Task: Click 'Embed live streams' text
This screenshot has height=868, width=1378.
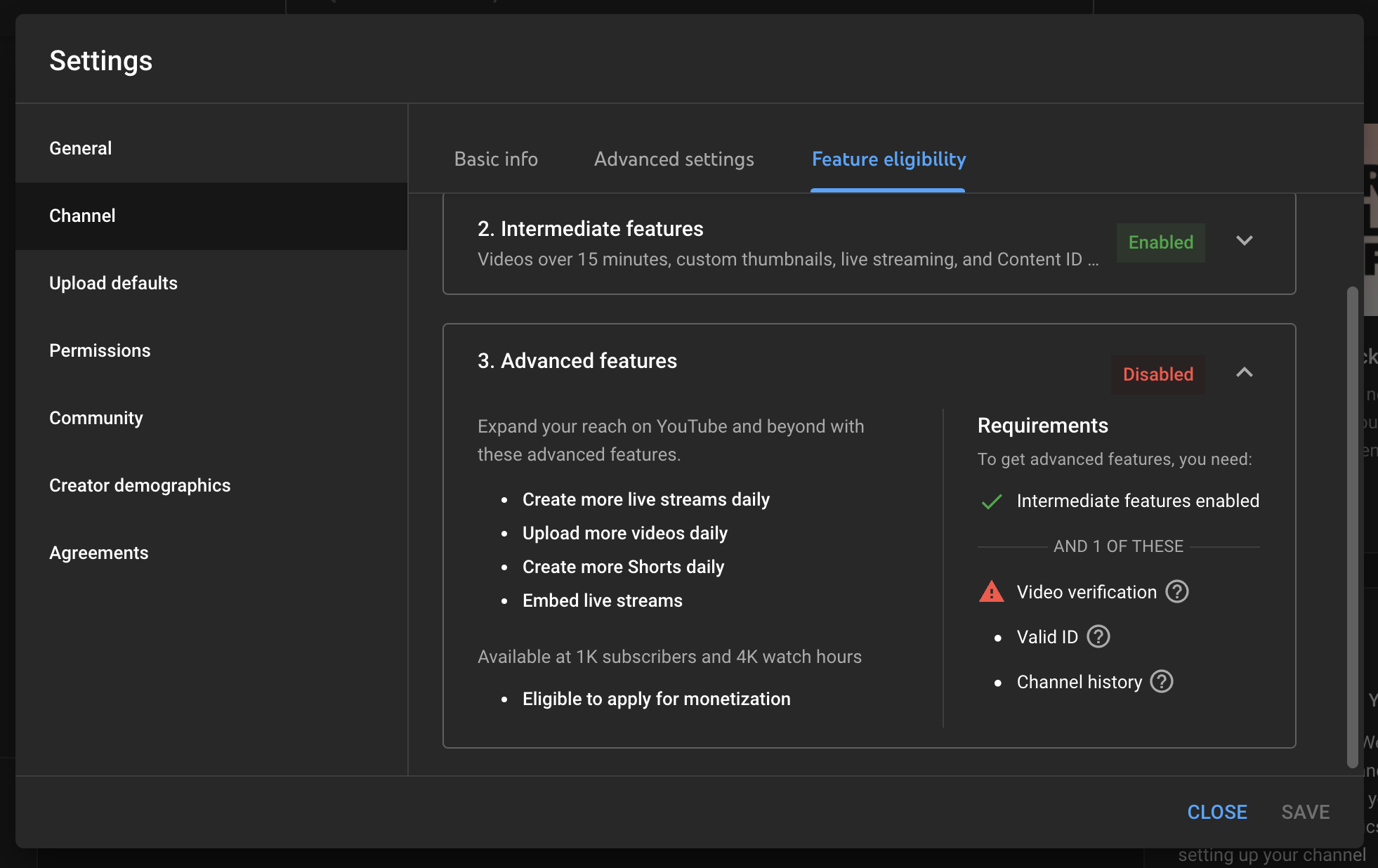Action: pyautogui.click(x=603, y=600)
